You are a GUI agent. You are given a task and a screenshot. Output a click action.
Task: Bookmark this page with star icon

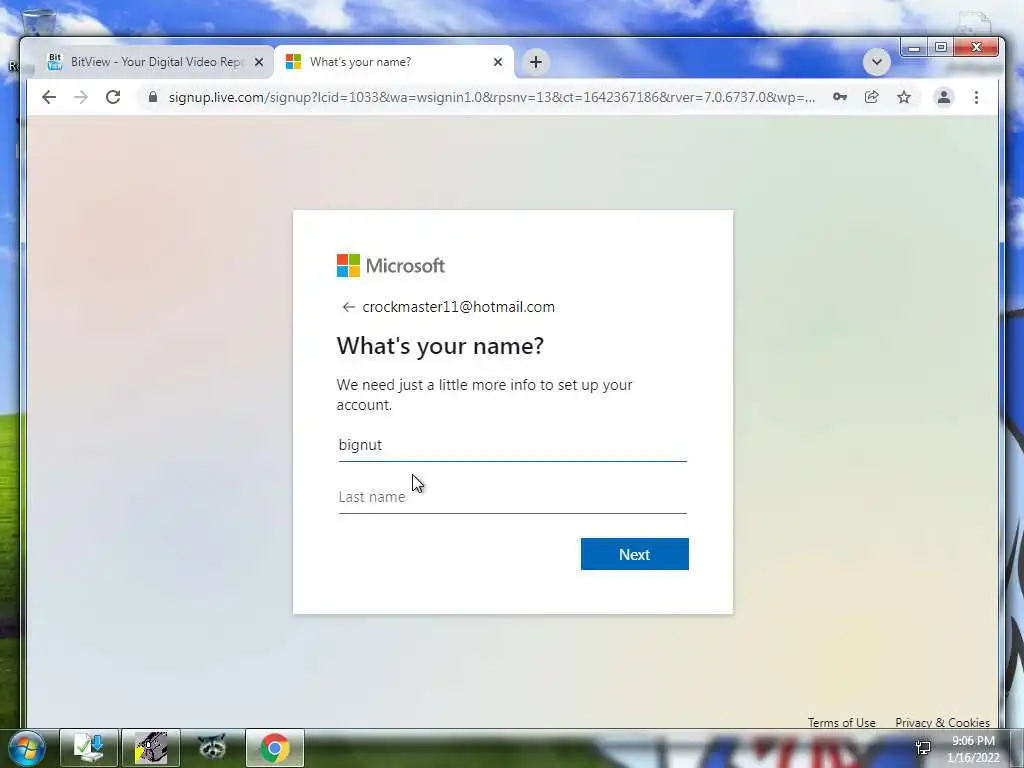(904, 97)
